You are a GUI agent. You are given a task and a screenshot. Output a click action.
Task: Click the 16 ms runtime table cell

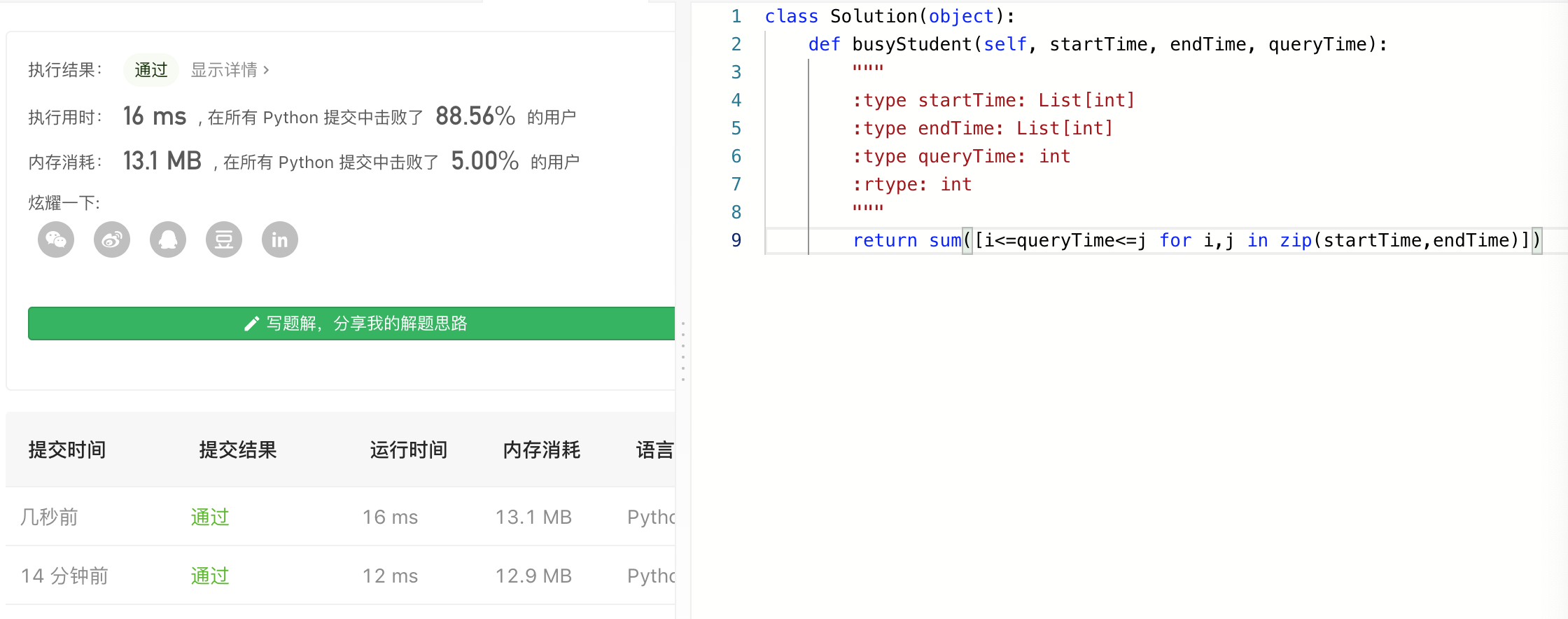[x=390, y=517]
